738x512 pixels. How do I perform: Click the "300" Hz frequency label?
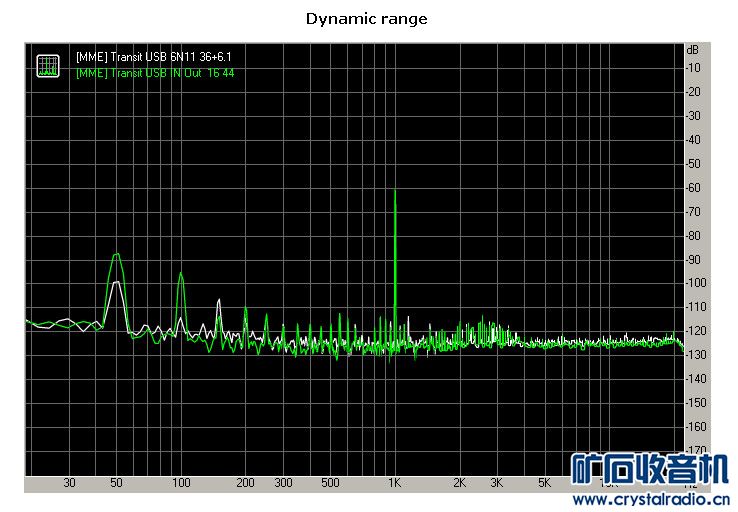[283, 483]
